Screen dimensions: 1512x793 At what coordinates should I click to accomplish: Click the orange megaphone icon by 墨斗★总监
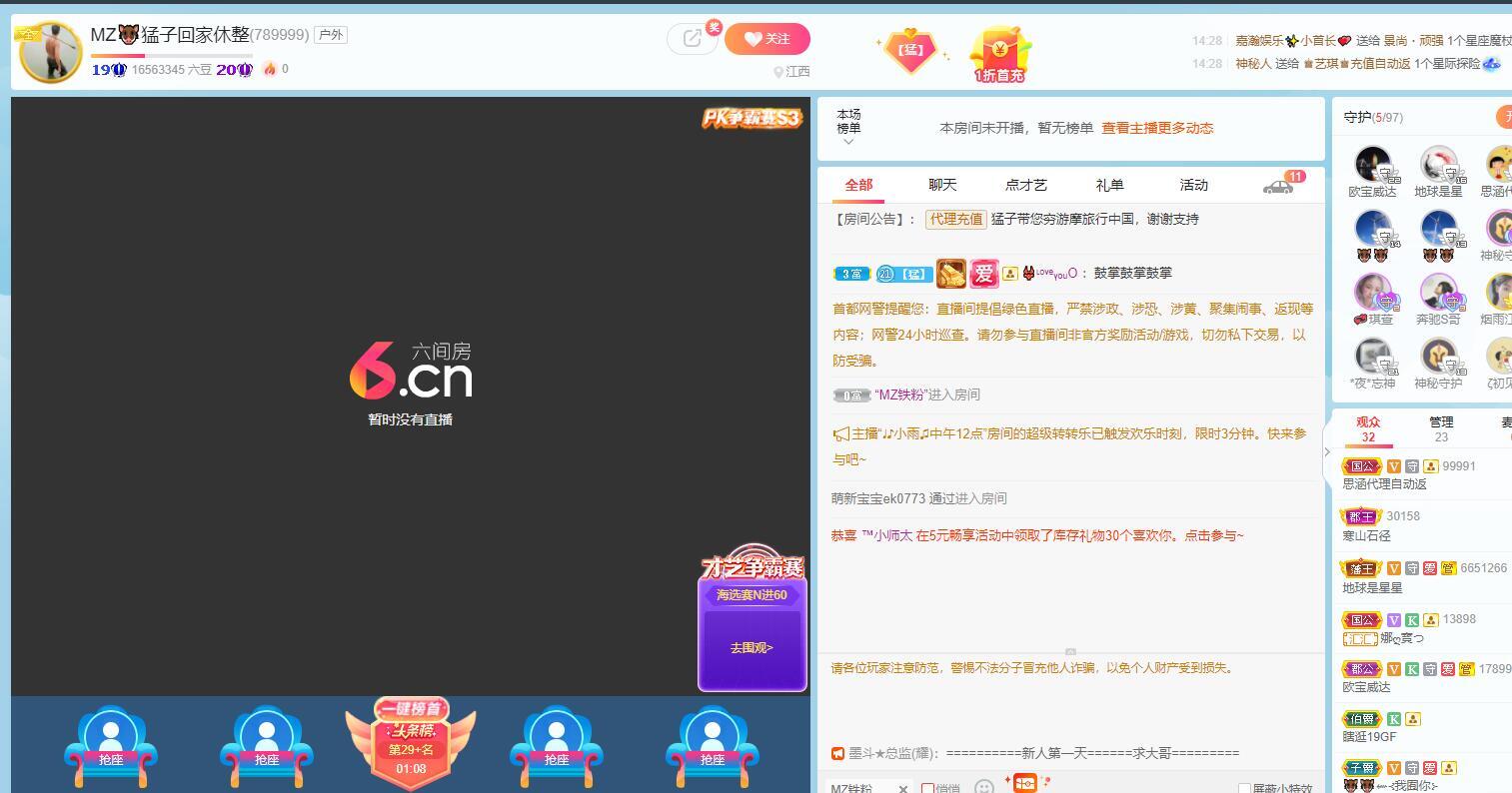coord(838,753)
